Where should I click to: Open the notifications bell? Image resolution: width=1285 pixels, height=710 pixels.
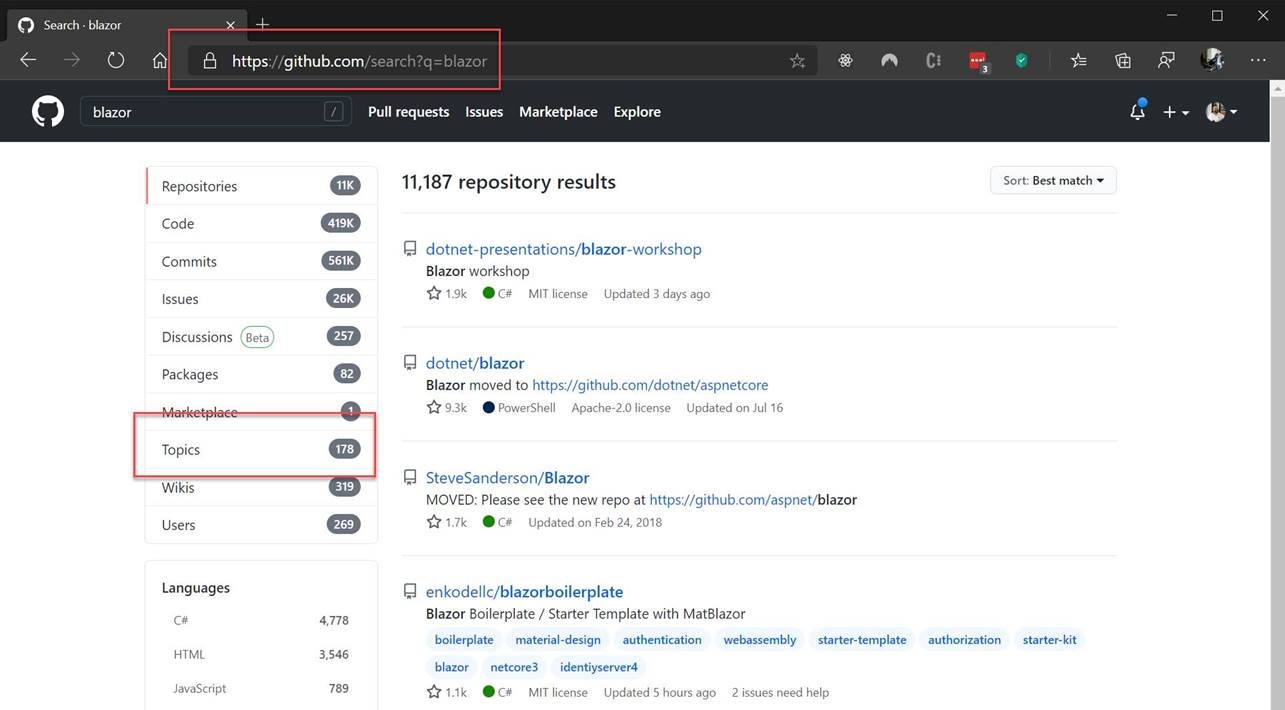(x=1137, y=112)
